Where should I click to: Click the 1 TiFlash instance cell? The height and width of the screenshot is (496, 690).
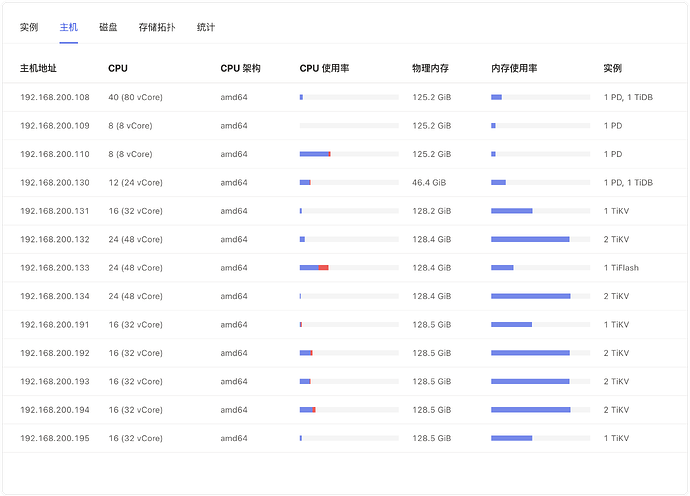click(x=621, y=268)
